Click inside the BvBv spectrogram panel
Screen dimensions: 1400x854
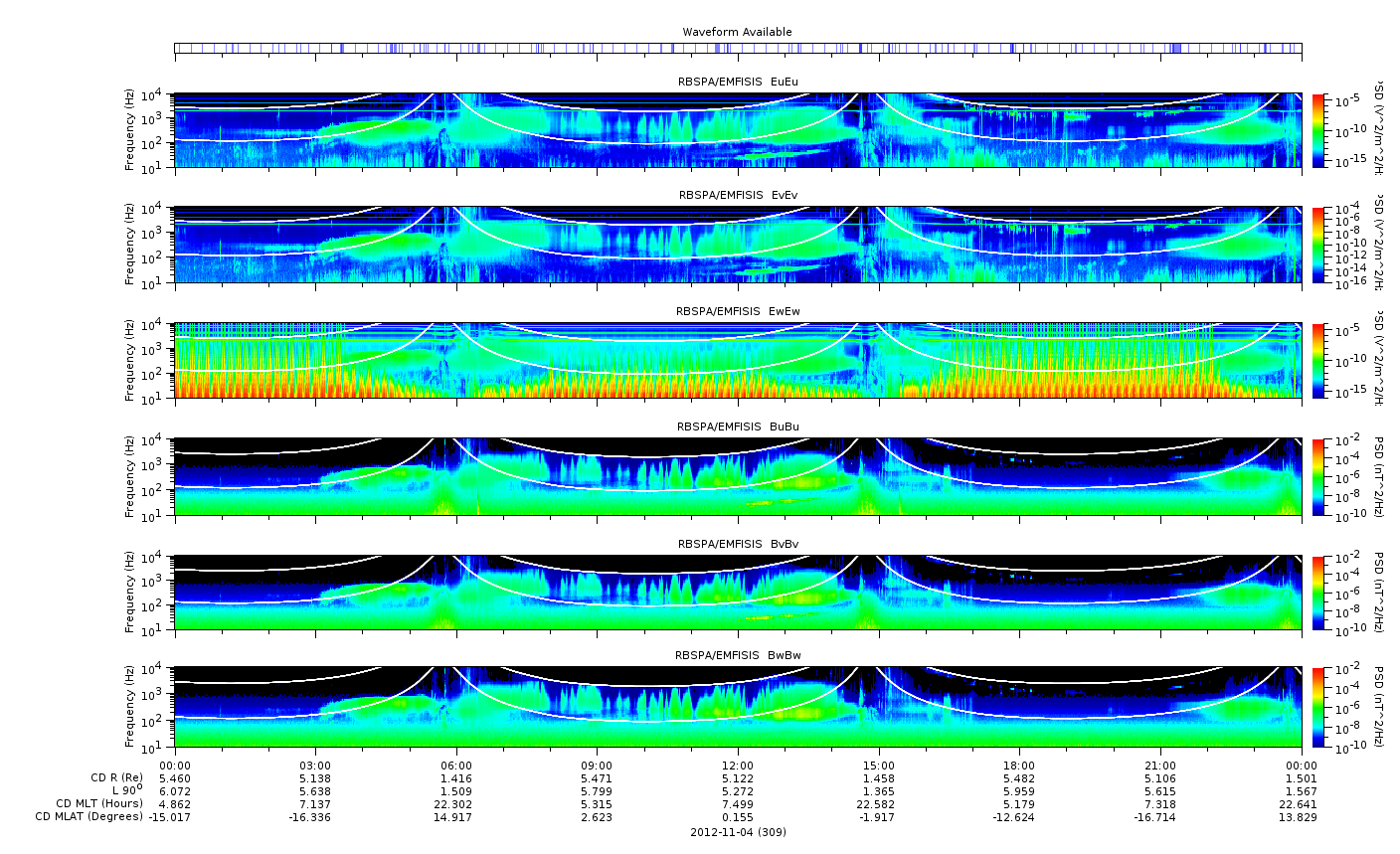738,593
